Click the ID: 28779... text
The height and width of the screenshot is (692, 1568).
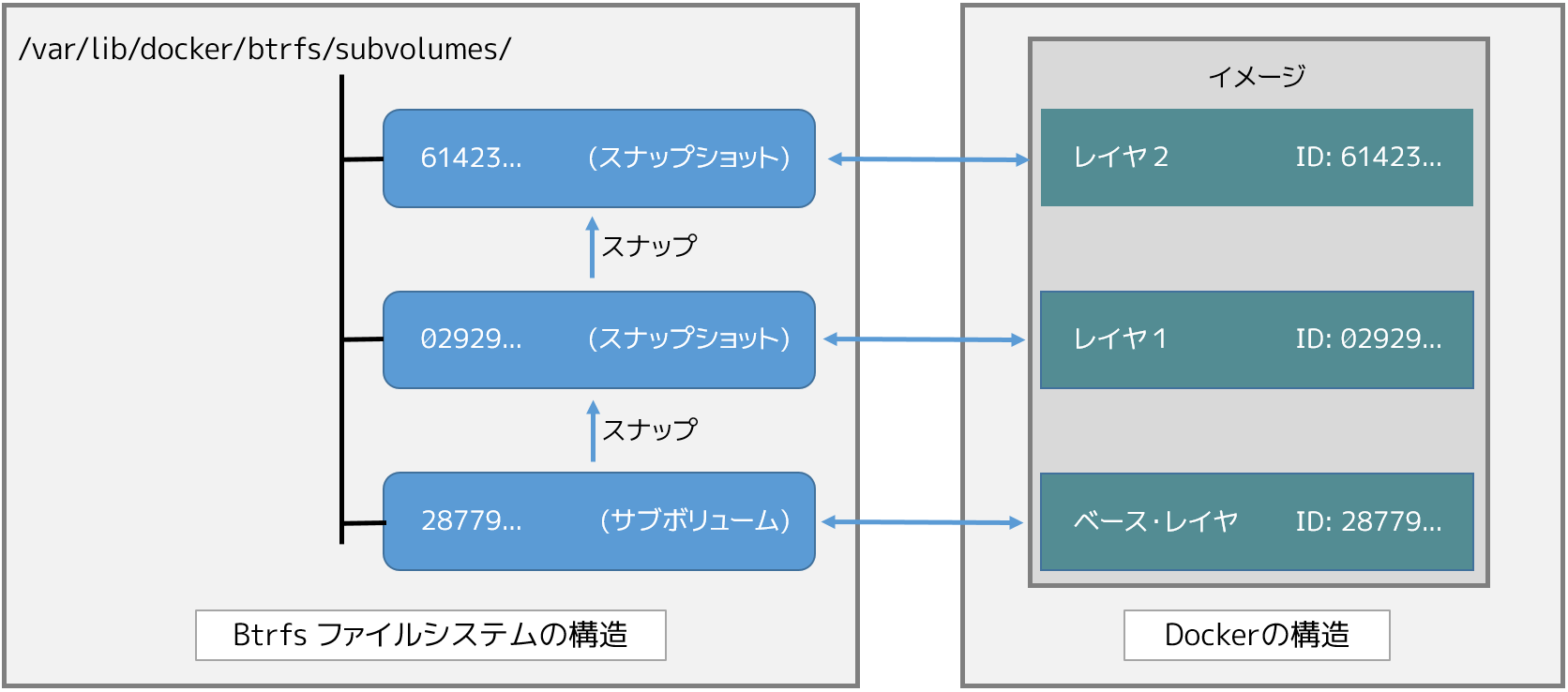click(x=1368, y=521)
